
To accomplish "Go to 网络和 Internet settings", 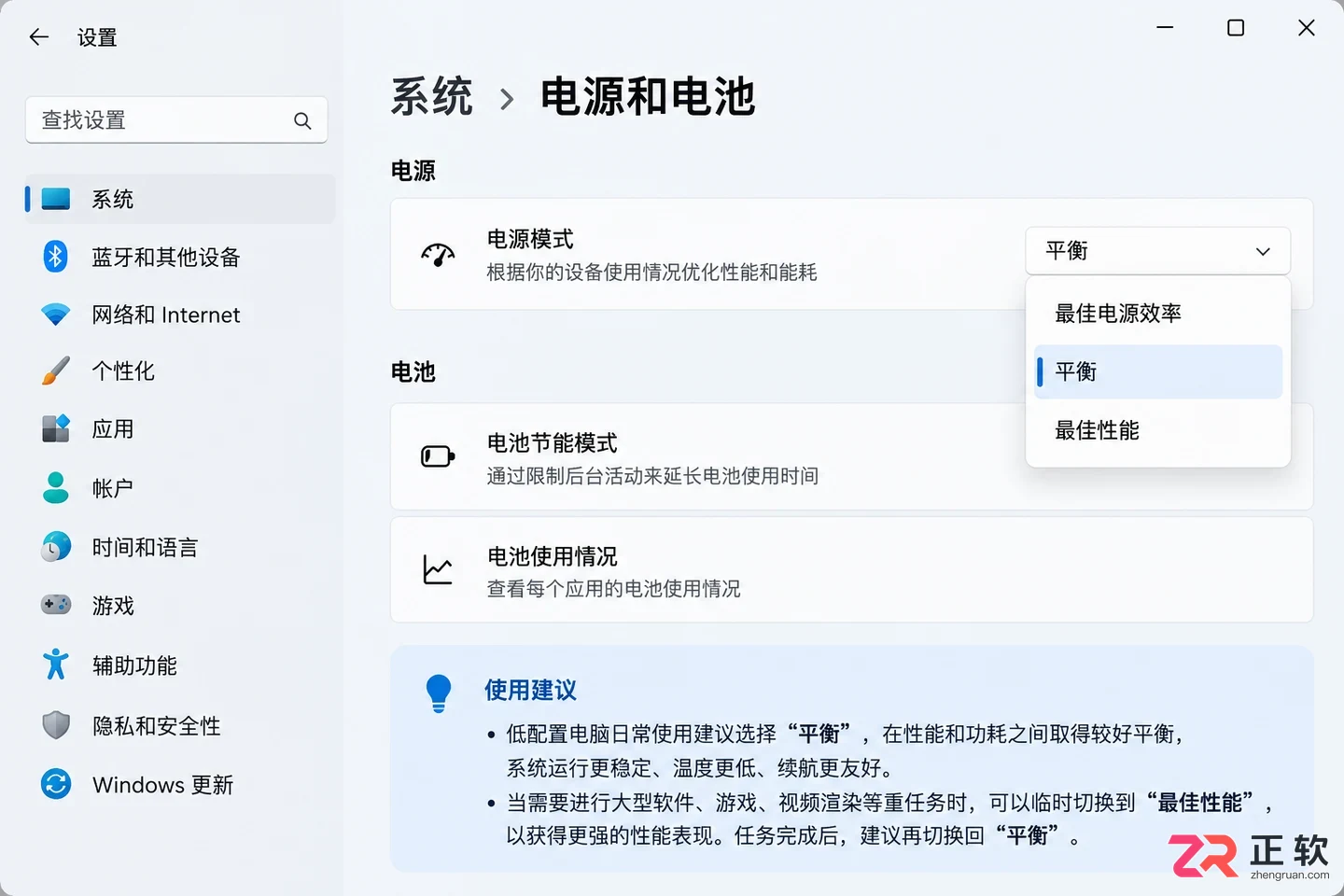I will click(180, 315).
